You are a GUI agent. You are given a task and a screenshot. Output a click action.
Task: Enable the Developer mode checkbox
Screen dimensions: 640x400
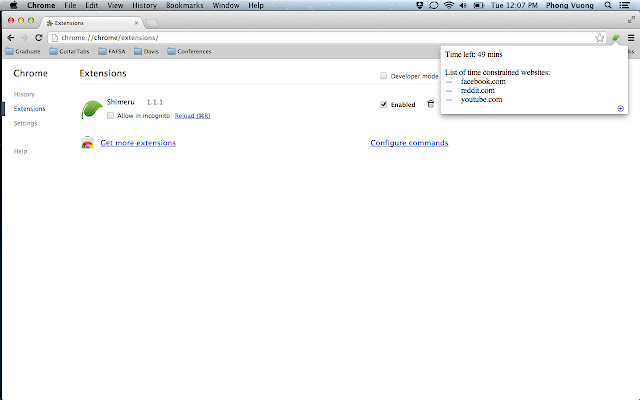tap(383, 76)
